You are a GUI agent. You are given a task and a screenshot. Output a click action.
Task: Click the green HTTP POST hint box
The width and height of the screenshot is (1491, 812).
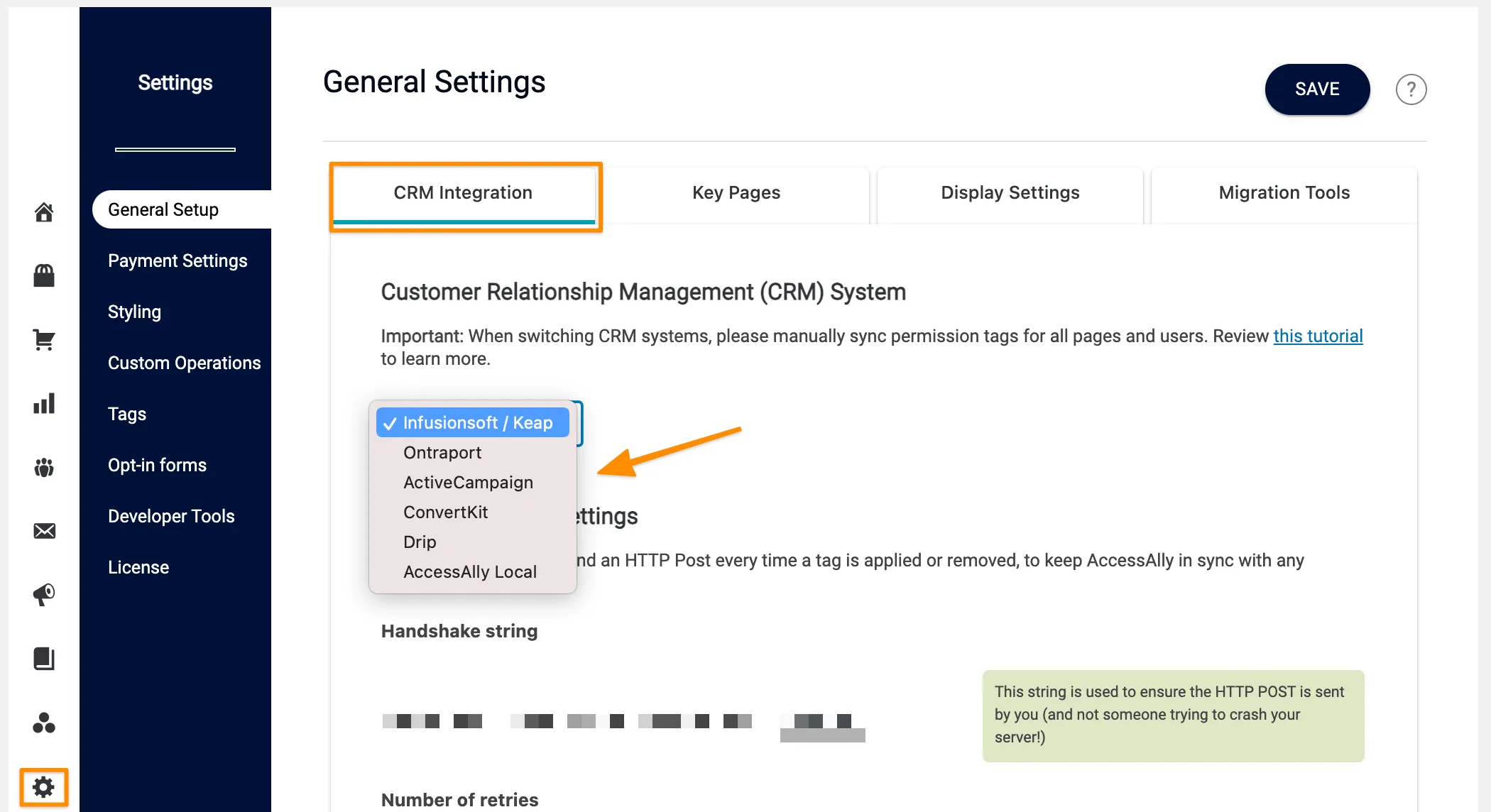1173,715
